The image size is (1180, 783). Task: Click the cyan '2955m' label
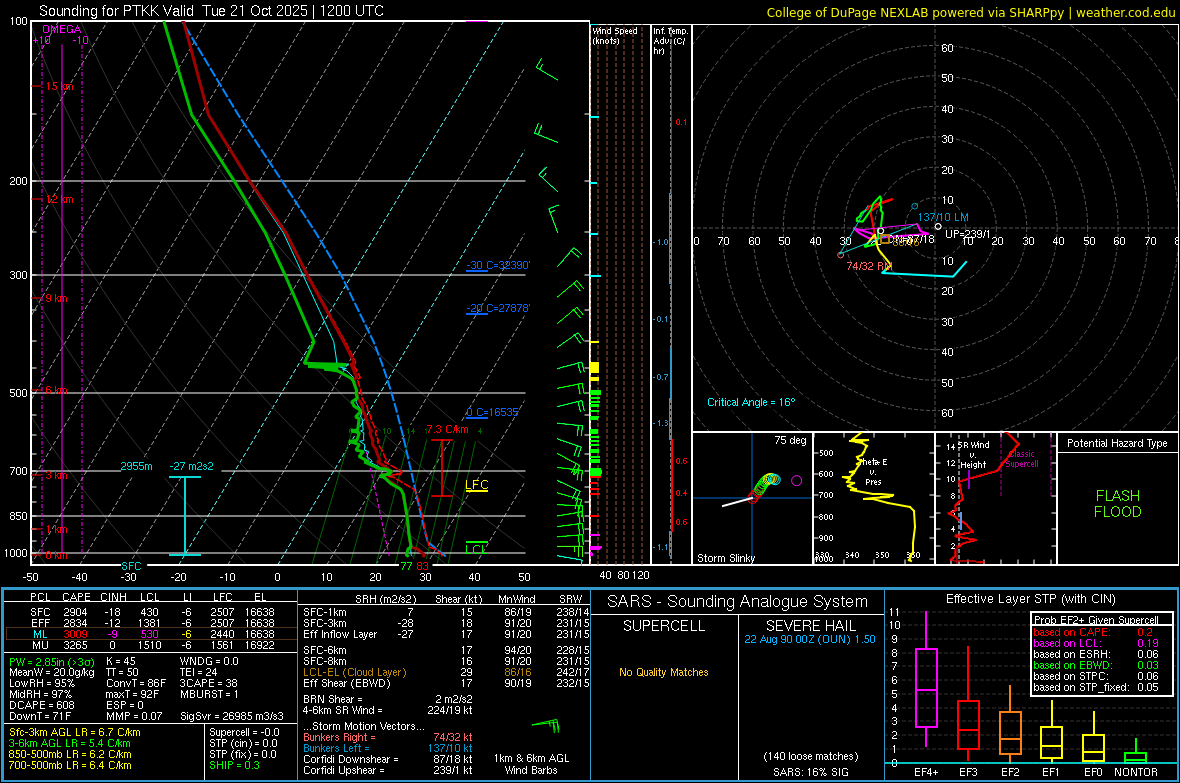136,466
